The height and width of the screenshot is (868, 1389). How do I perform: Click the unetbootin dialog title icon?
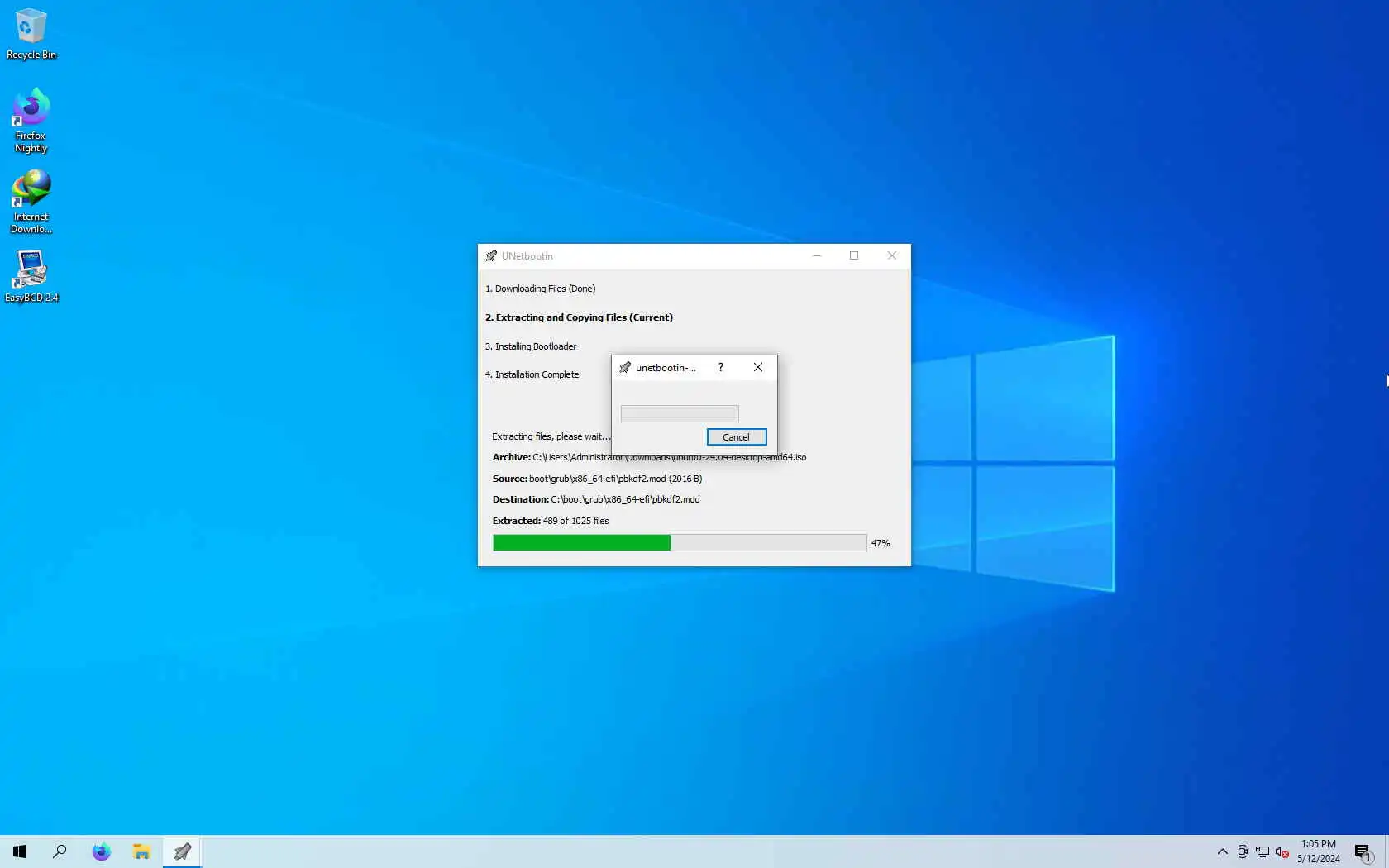(625, 368)
